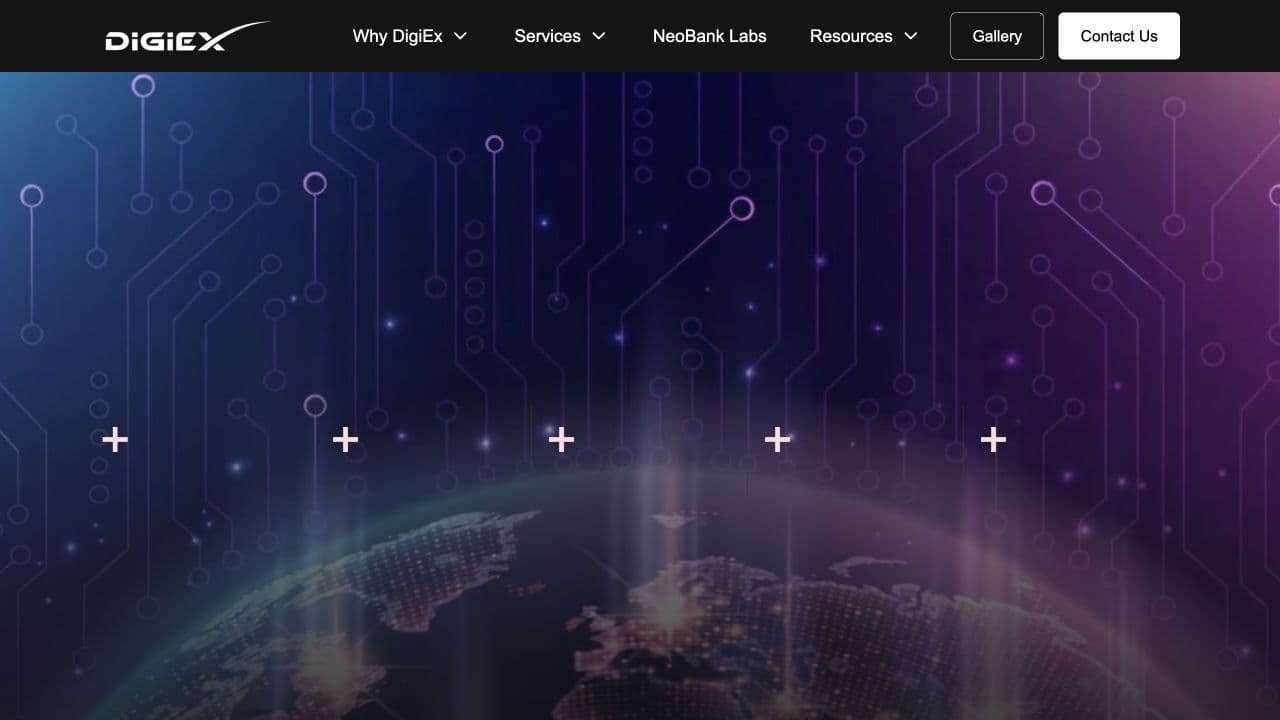Click the DigiEx logo
The height and width of the screenshot is (720, 1280).
coord(187,37)
